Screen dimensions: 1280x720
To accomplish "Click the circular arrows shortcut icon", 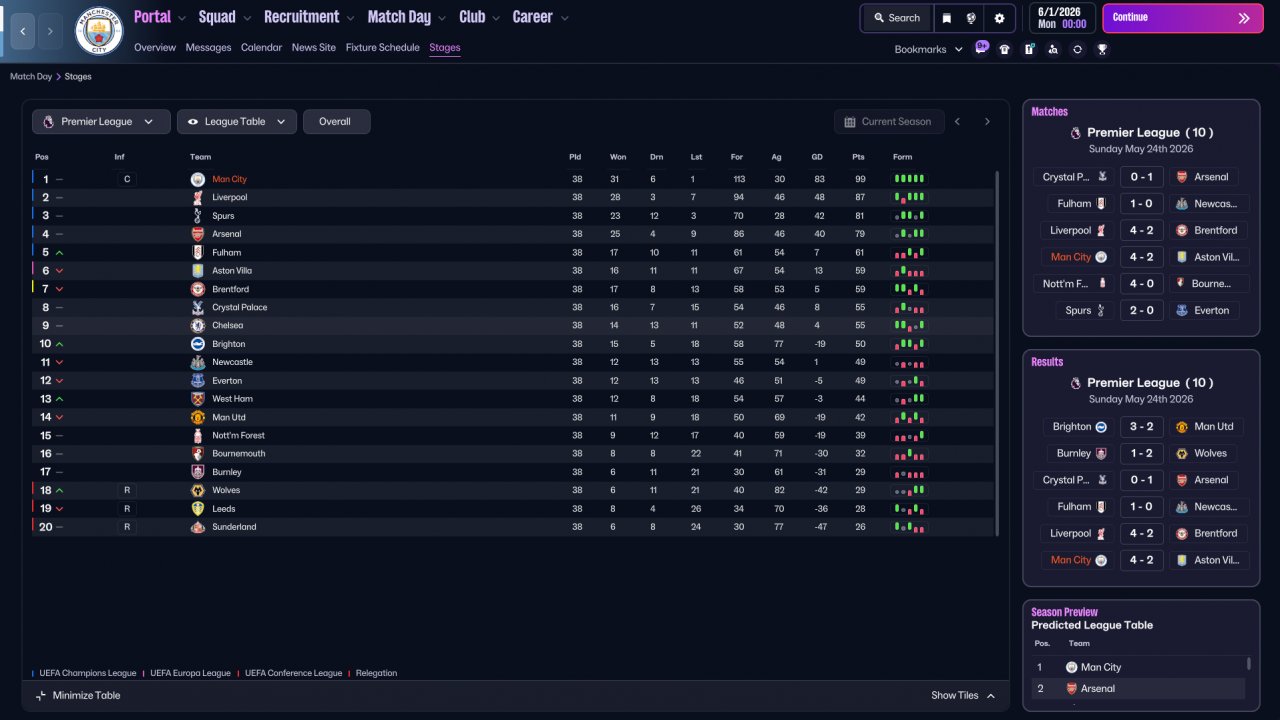I will click(x=1077, y=49).
